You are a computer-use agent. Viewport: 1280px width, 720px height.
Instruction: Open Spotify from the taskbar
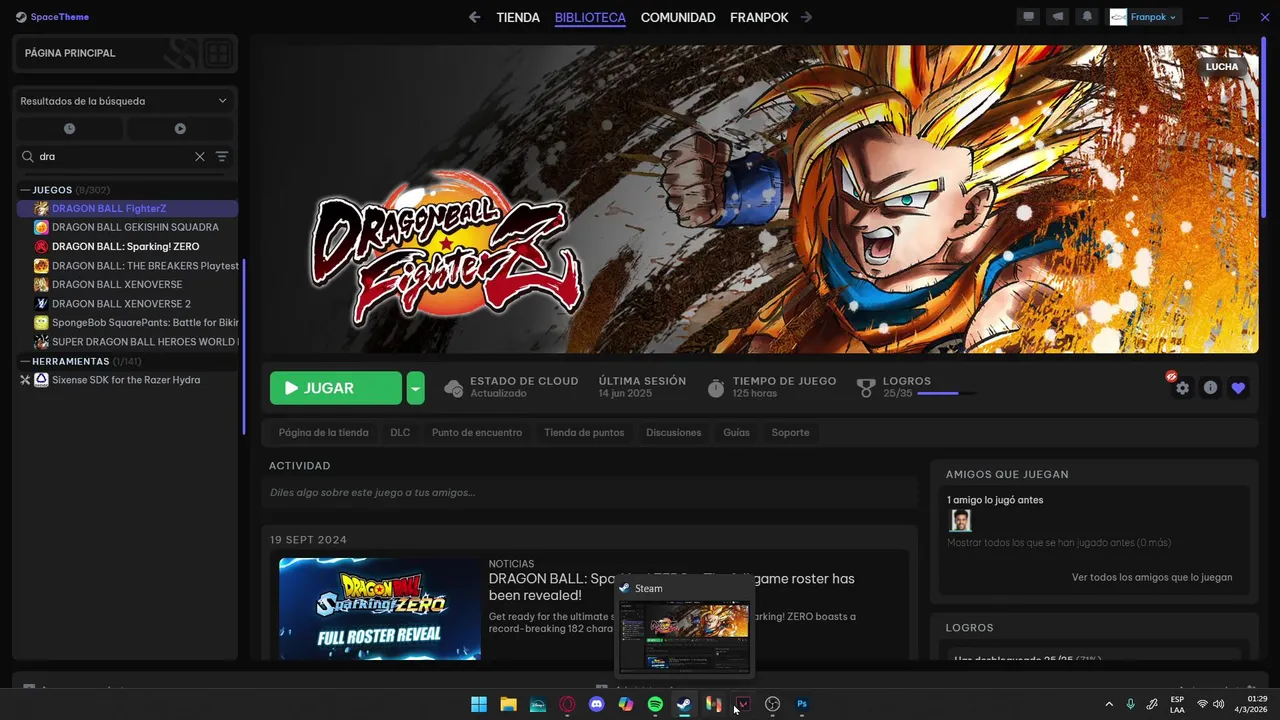(x=655, y=704)
